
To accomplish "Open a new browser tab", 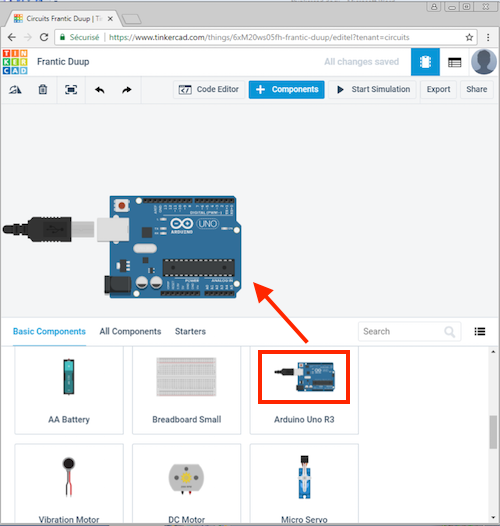I will pyautogui.click(x=132, y=19).
